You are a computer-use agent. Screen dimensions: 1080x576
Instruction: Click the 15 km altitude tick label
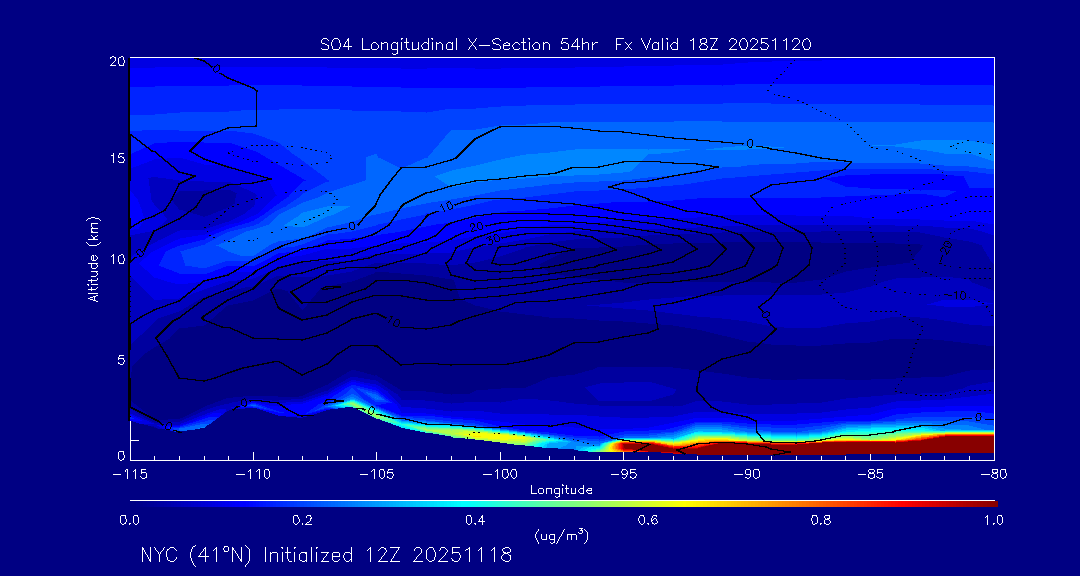116,159
